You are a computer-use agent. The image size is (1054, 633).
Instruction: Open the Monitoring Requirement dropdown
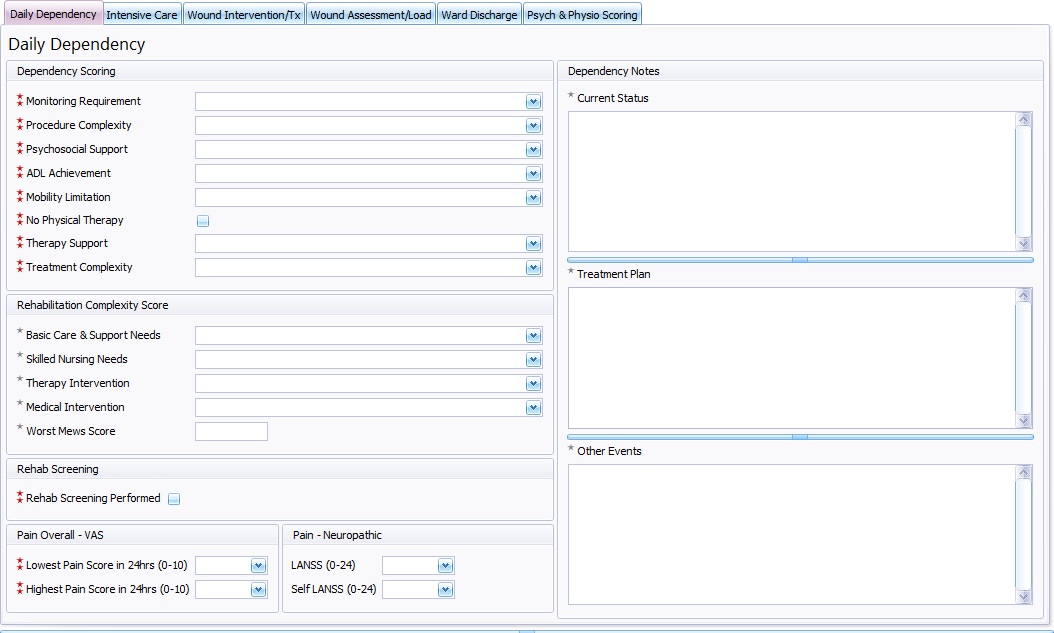533,102
